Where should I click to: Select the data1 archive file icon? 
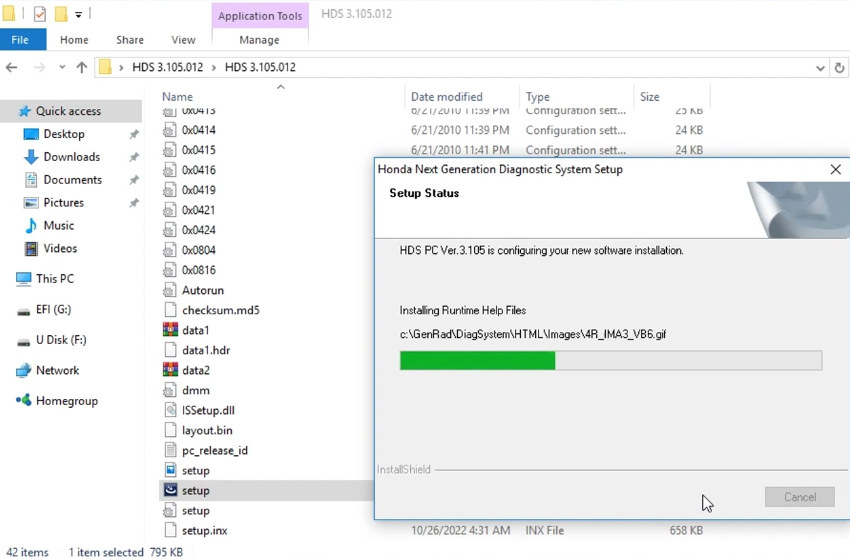pyautogui.click(x=170, y=330)
